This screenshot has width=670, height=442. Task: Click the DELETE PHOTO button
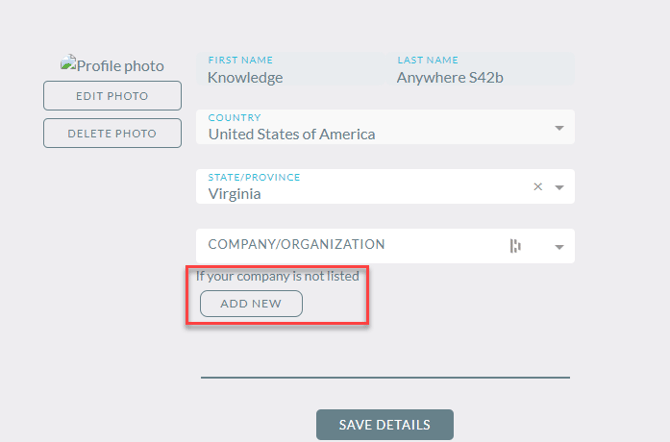point(112,133)
